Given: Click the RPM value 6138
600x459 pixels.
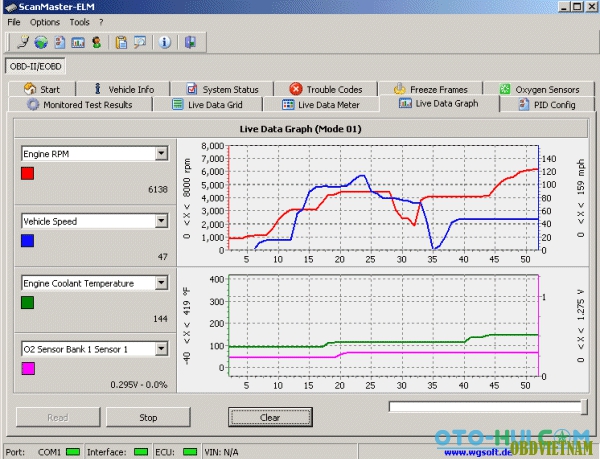Looking at the screenshot, I should pyautogui.click(x=158, y=189).
